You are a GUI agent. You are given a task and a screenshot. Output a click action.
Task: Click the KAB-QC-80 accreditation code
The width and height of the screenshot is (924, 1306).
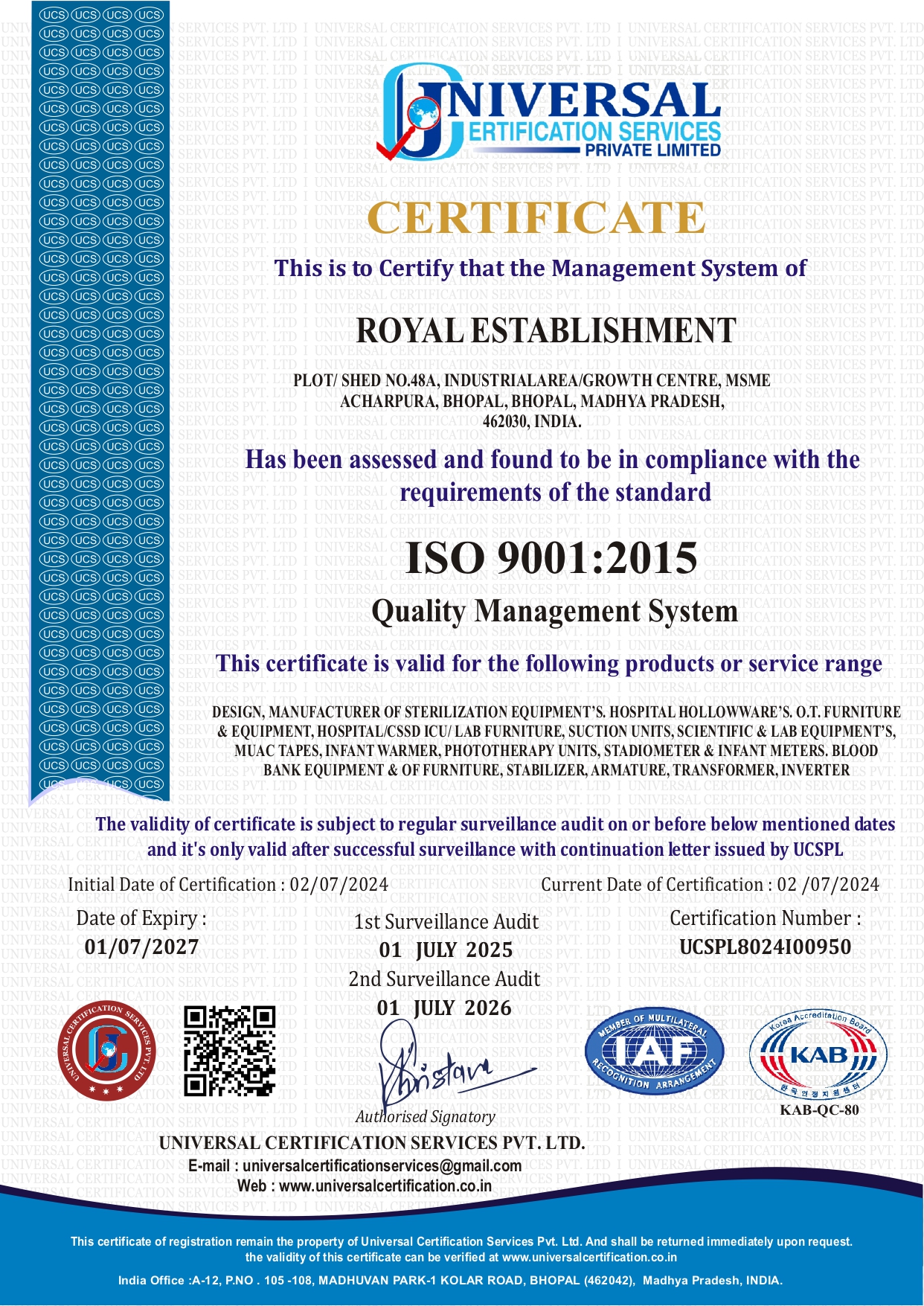pyautogui.click(x=819, y=1110)
